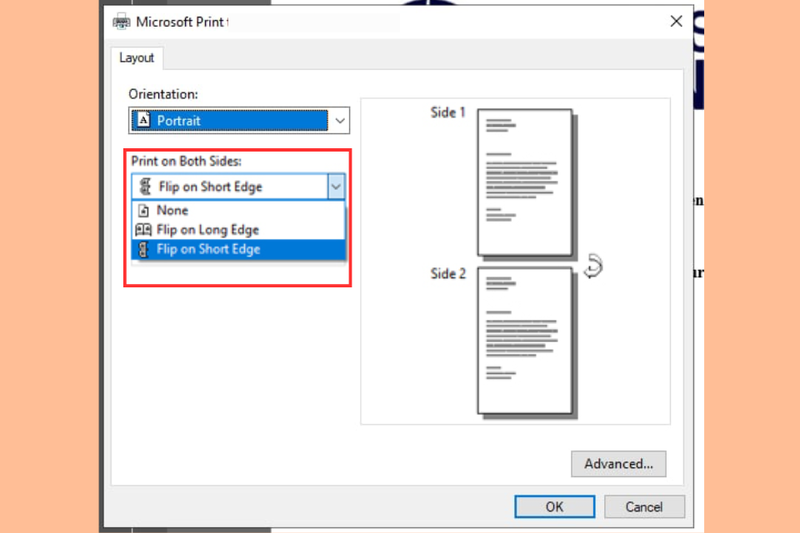Click the Side 2 label
Image resolution: width=800 pixels, height=533 pixels.
coord(448,274)
